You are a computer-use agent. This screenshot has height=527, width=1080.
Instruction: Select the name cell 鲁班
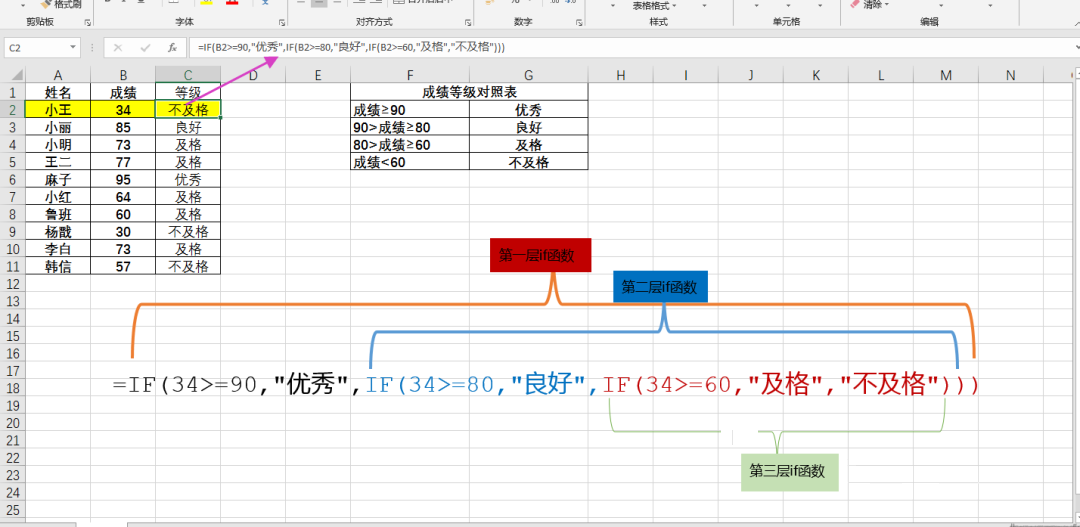coord(58,214)
